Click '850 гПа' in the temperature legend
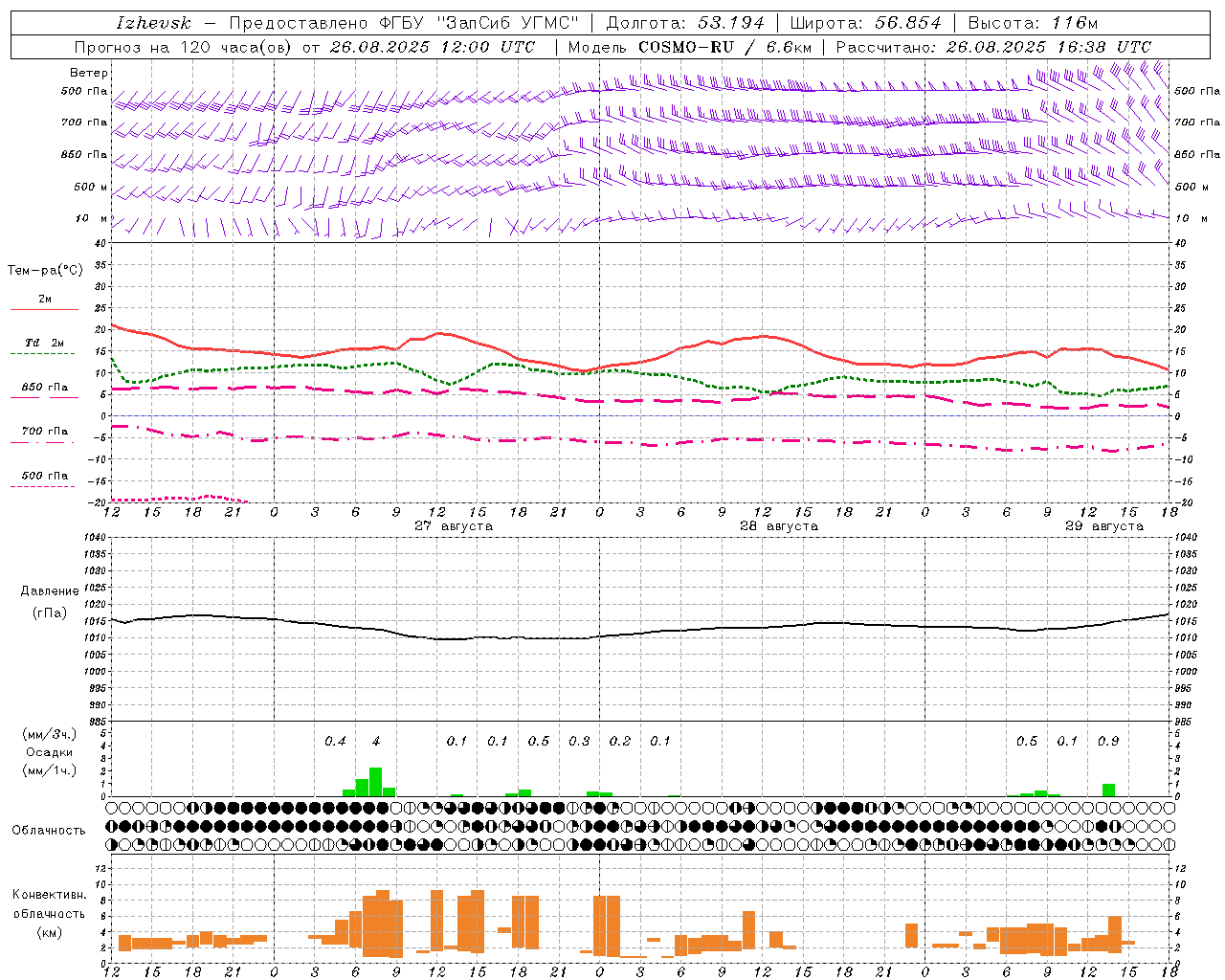The height and width of the screenshot is (980, 1225). 45,388
